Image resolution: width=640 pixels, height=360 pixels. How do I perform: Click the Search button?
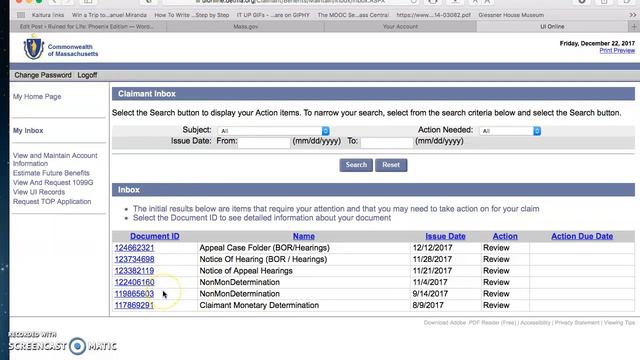[356, 165]
